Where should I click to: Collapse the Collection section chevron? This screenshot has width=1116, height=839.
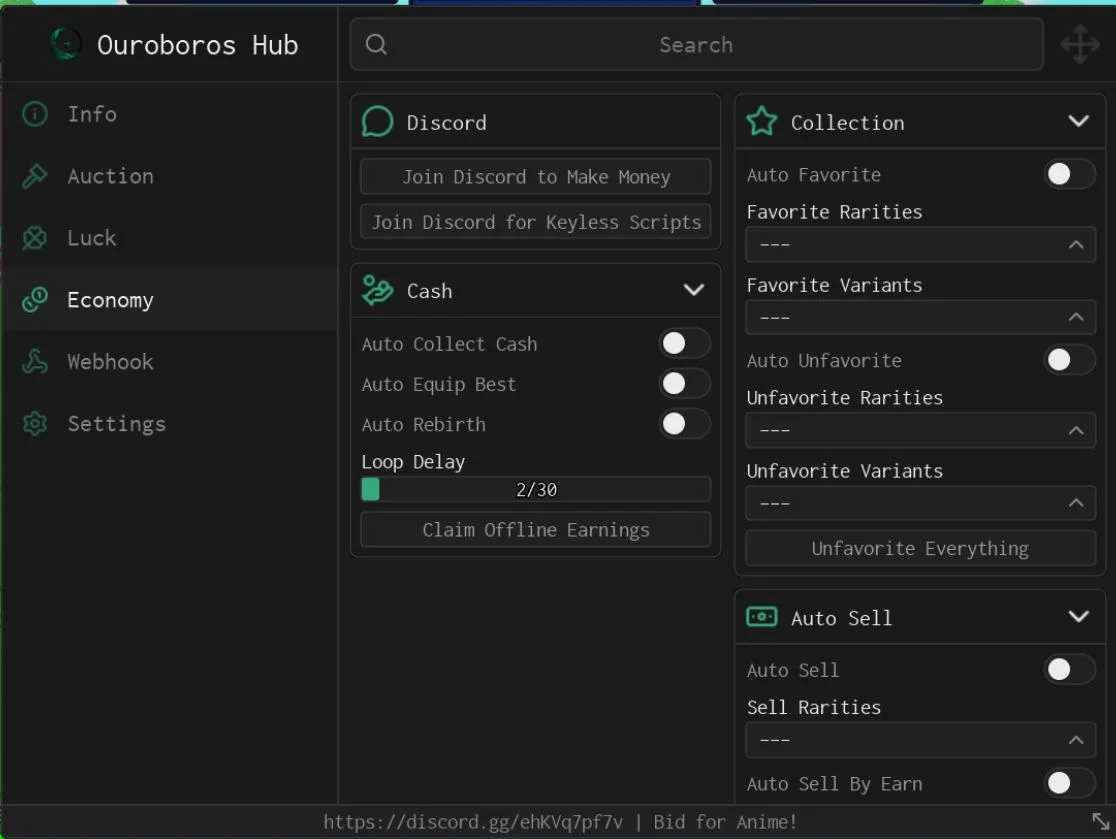[1078, 121]
